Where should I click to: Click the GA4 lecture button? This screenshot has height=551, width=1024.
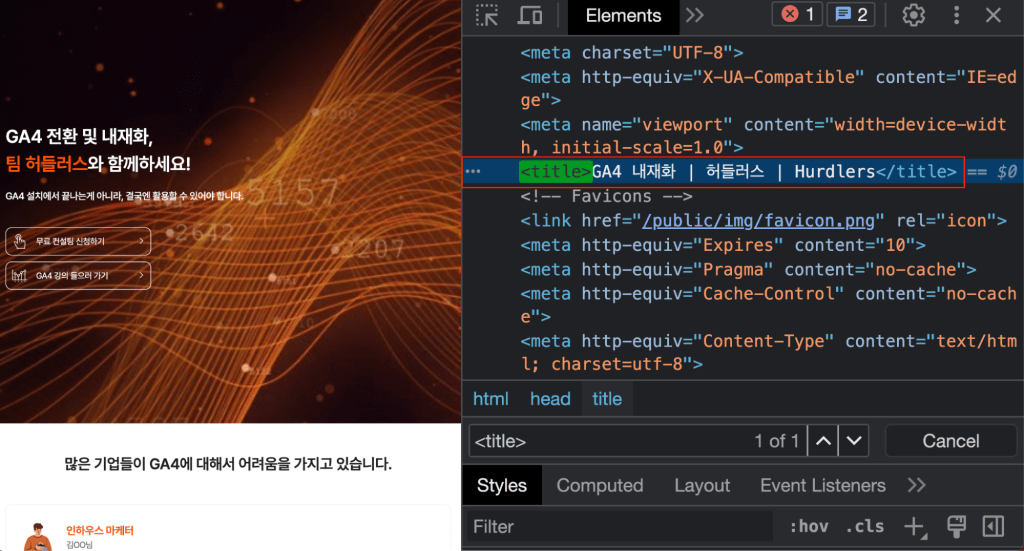click(78, 276)
